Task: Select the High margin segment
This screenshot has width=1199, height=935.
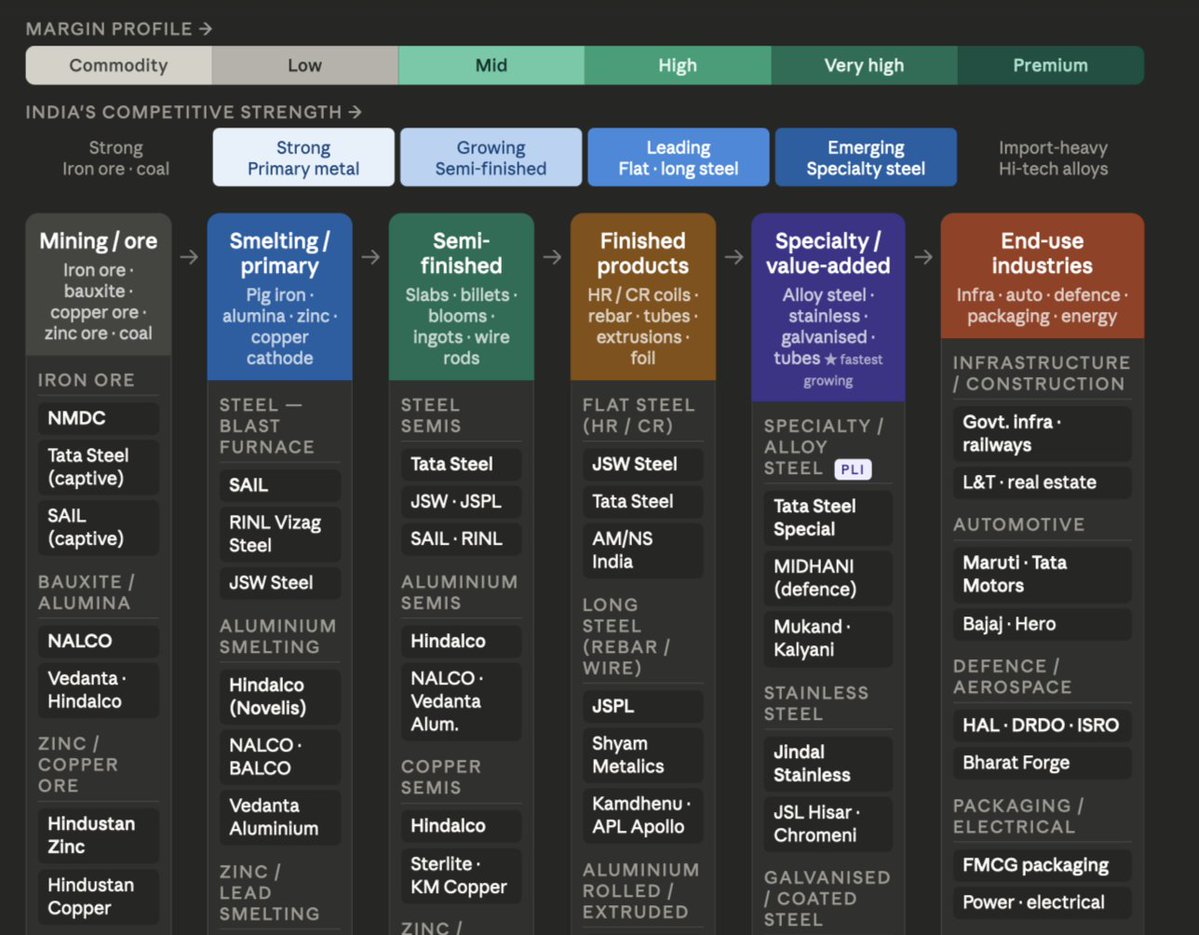Action: click(678, 66)
